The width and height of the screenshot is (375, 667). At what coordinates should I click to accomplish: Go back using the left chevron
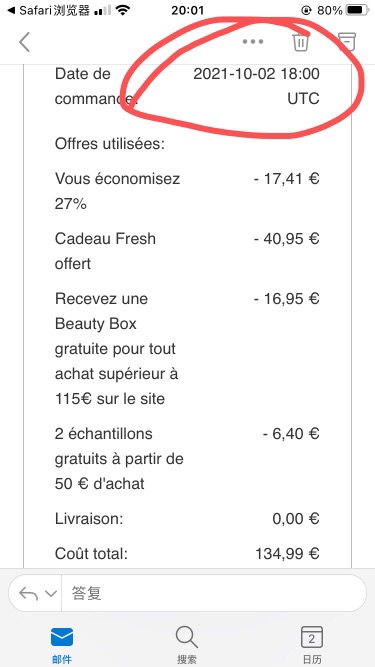point(24,42)
